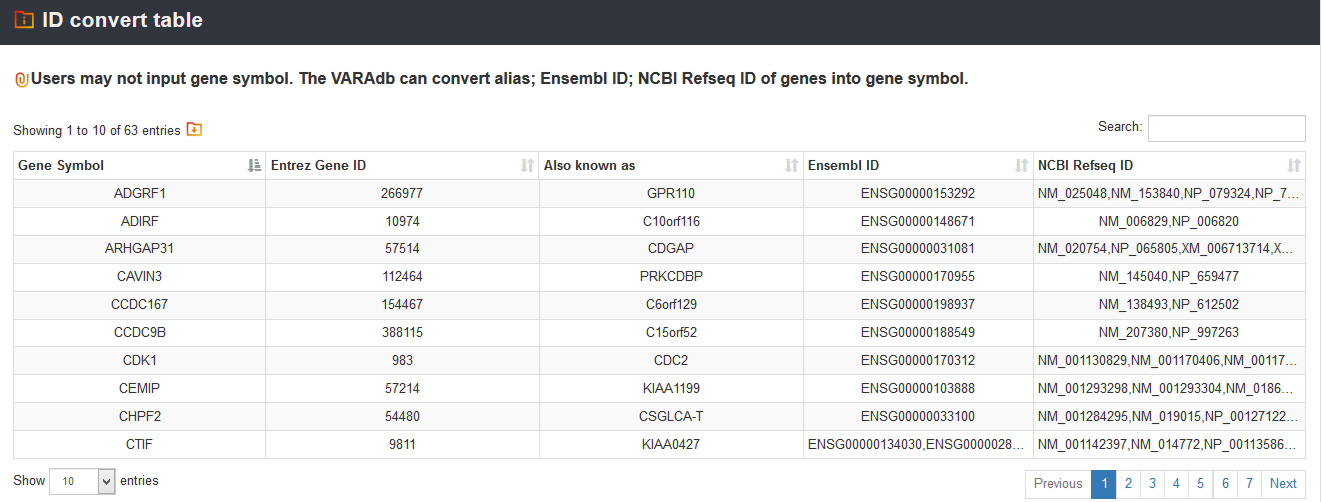Open the Show entries dropdown
Screen dimensions: 1322x502
(83, 481)
